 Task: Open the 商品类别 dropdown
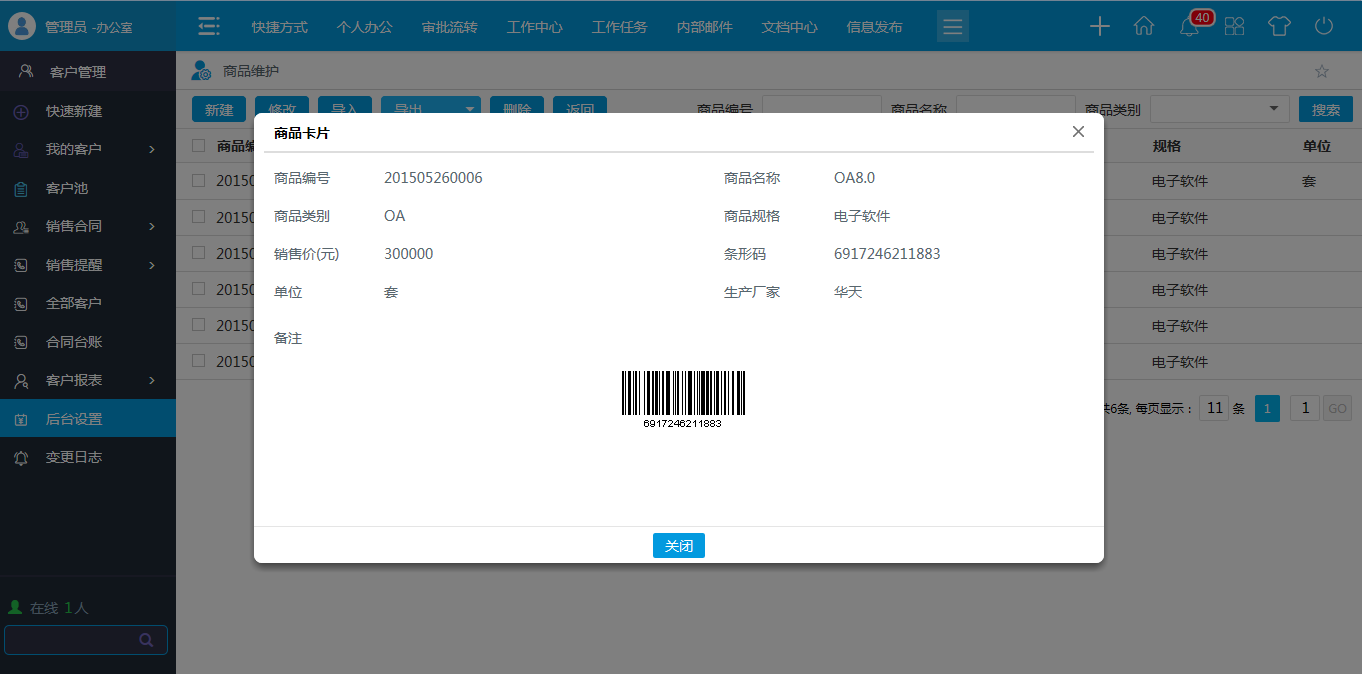(1273, 108)
